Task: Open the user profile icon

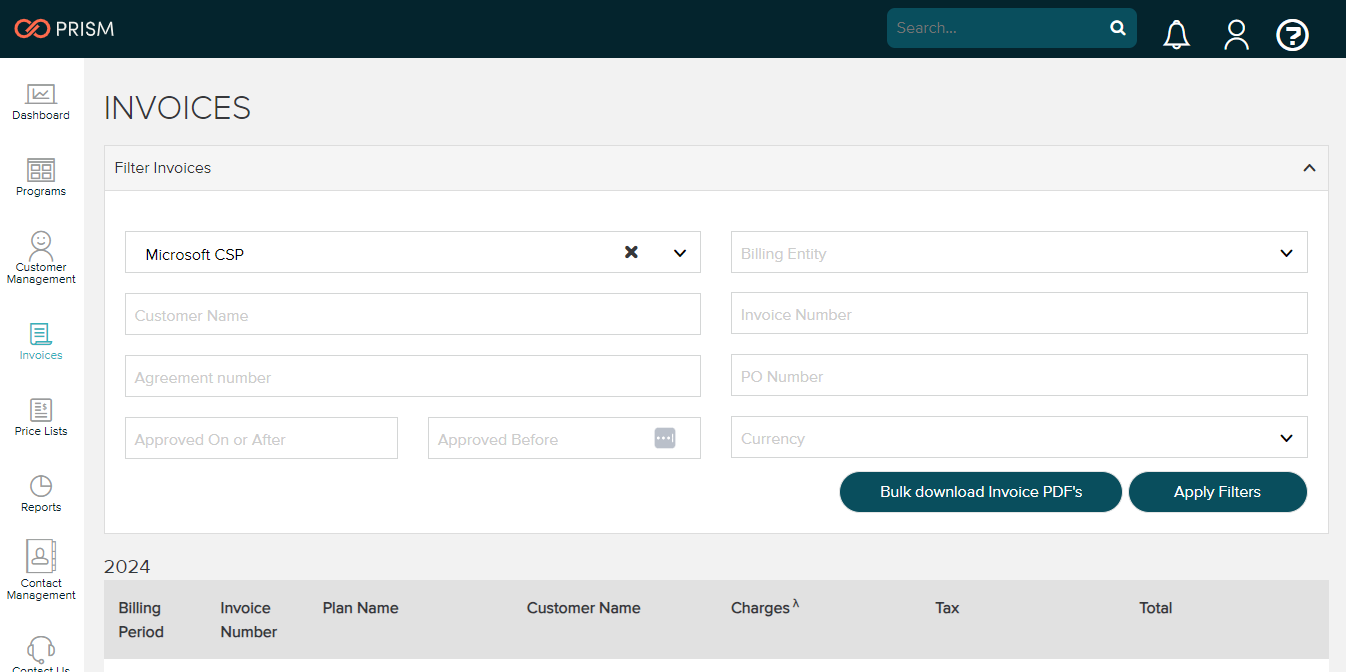Action: point(1236,34)
